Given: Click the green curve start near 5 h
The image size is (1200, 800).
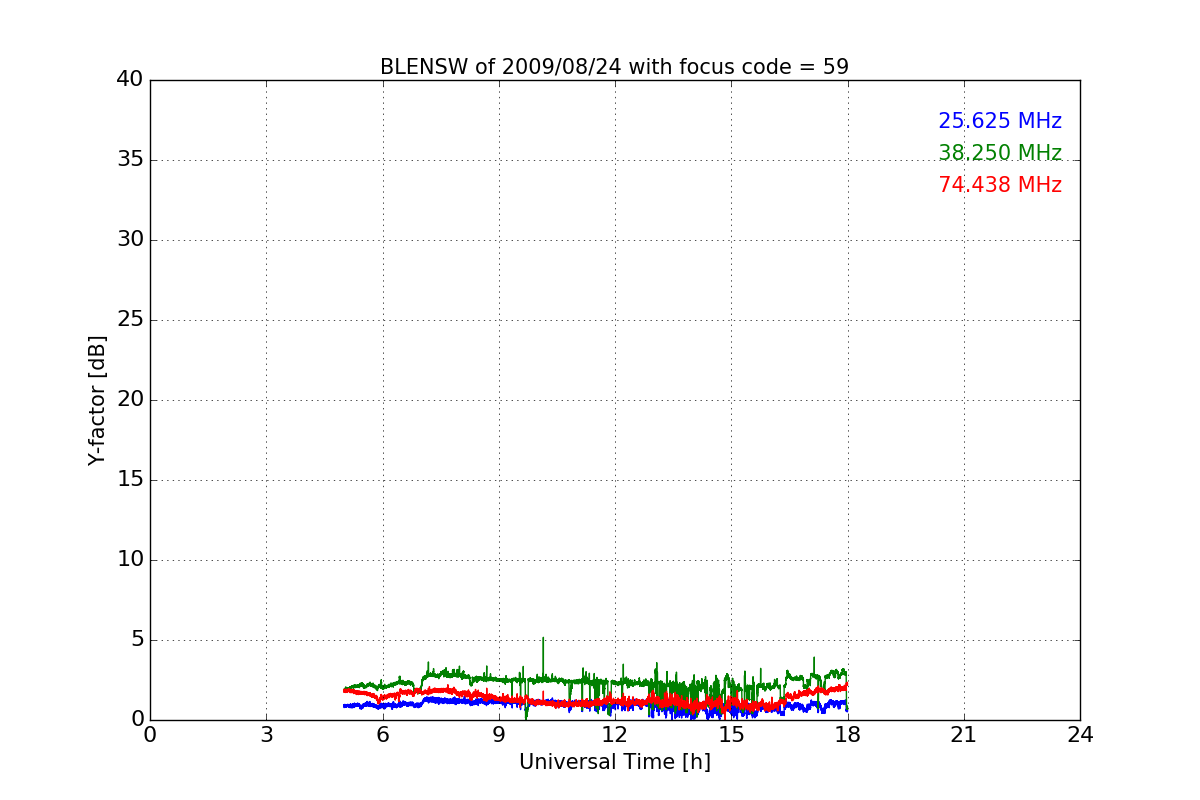Looking at the screenshot, I should [345, 689].
